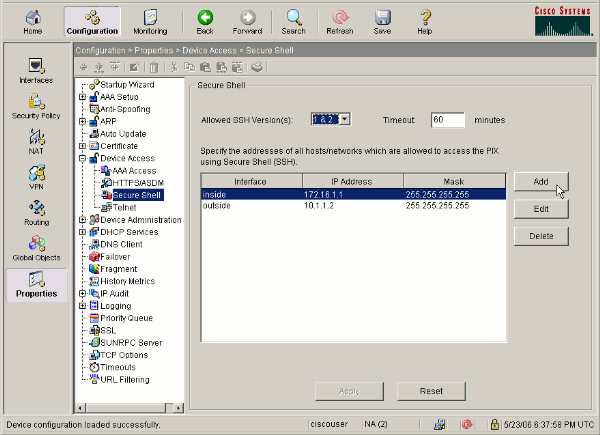Screen dimensions: 600x435
Task: Click the Cut scissors toolbar icon
Action: click(174, 67)
